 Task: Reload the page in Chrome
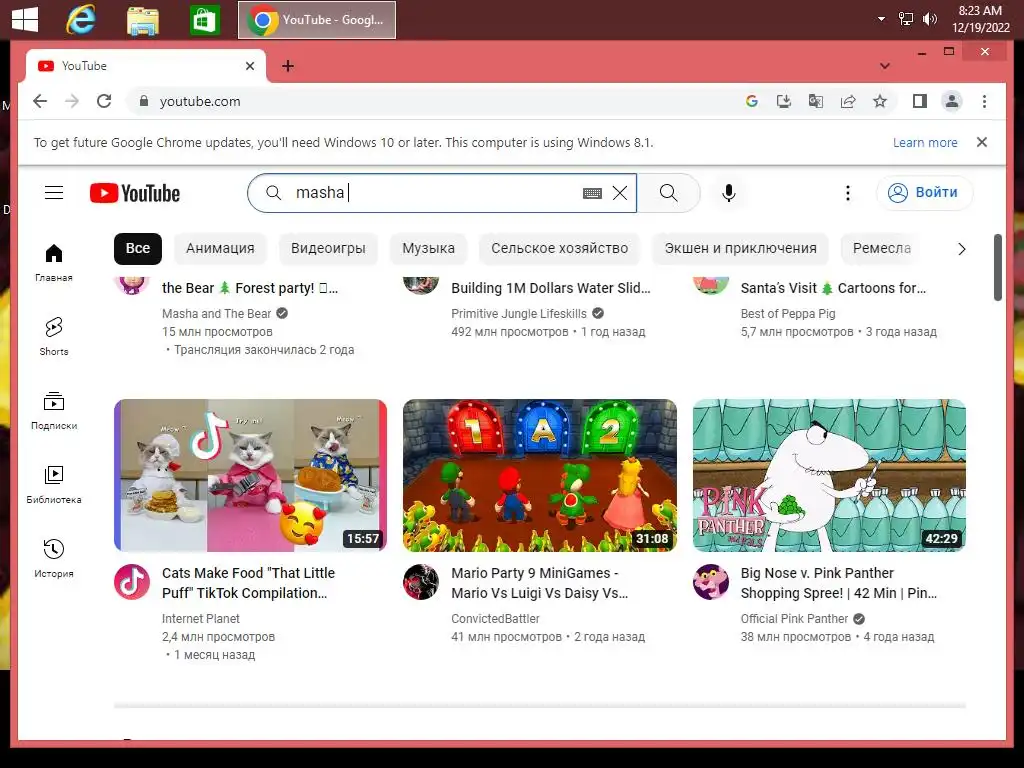(104, 101)
